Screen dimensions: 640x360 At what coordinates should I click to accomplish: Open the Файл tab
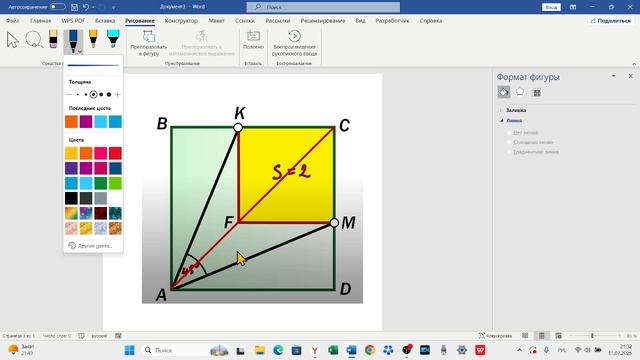point(13,20)
